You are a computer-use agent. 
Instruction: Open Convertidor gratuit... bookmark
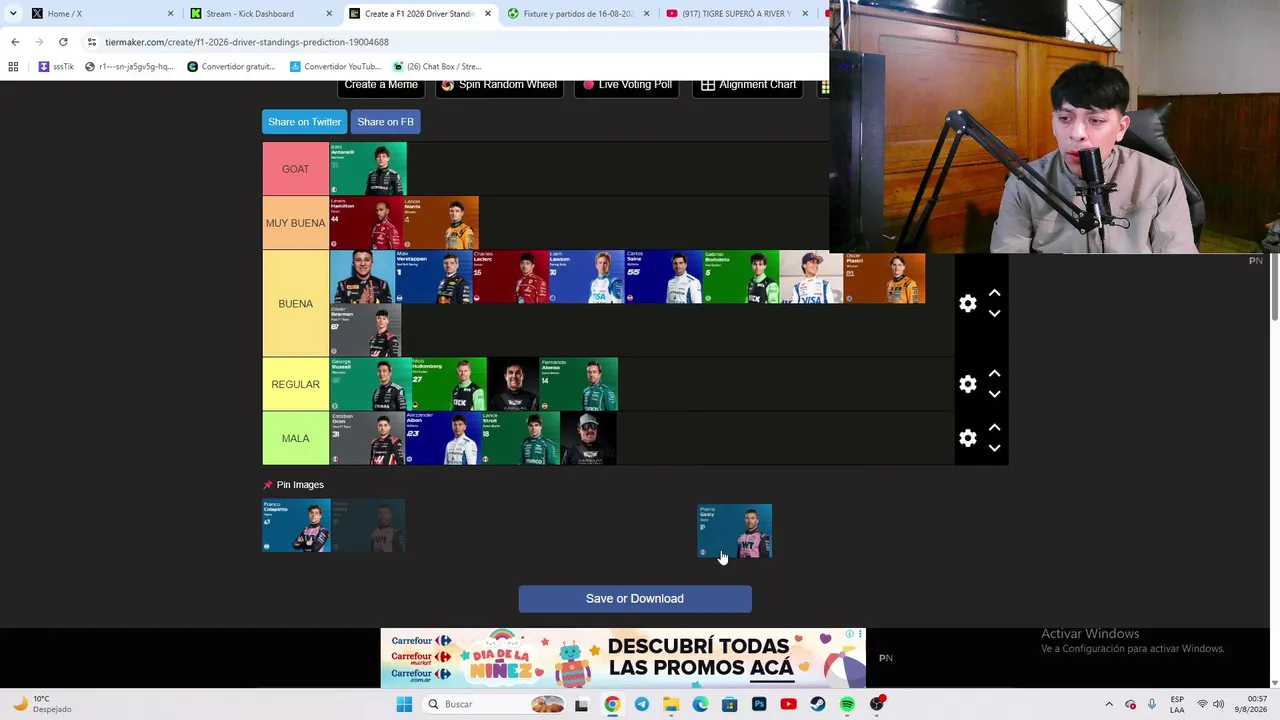click(231, 67)
